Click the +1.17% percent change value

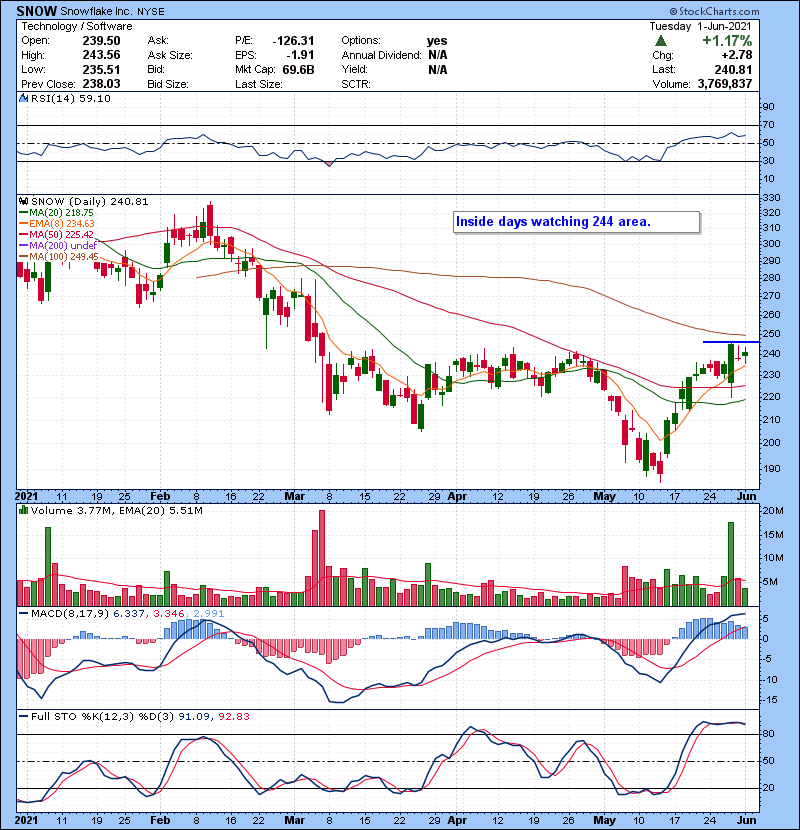coord(727,41)
